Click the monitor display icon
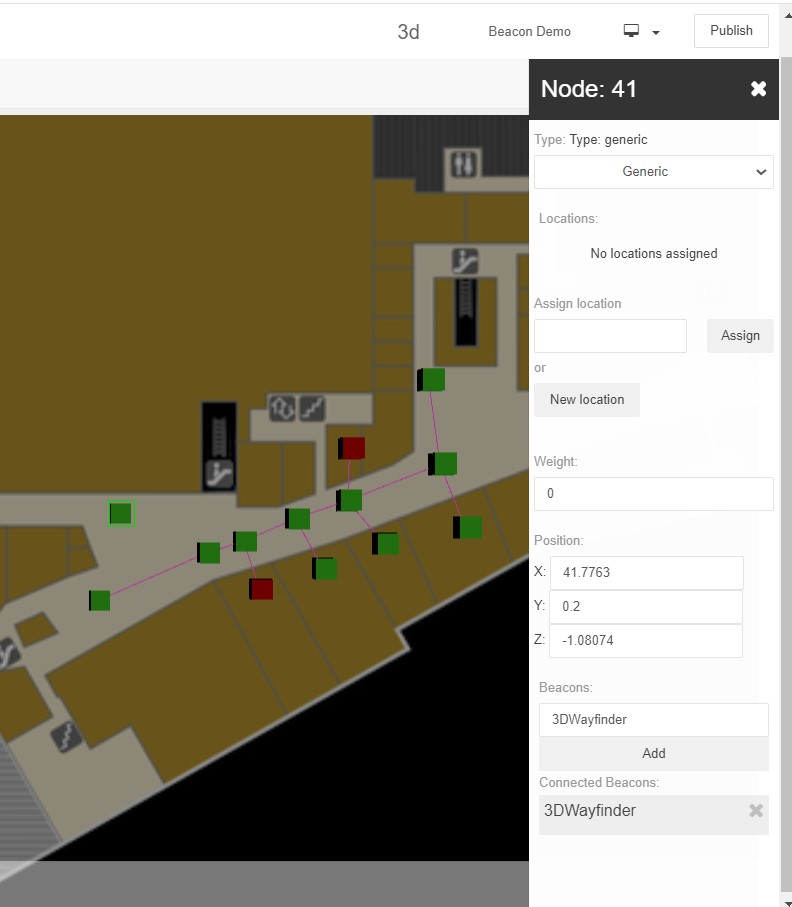 (x=631, y=31)
